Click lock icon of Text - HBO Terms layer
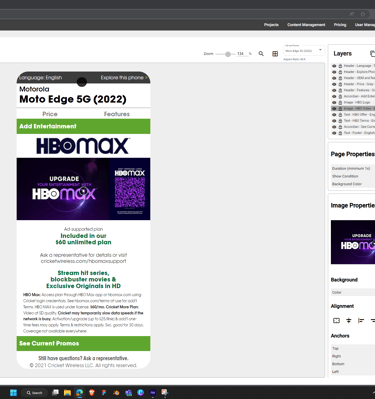Viewport: 375px width, 399px height. pos(340,121)
